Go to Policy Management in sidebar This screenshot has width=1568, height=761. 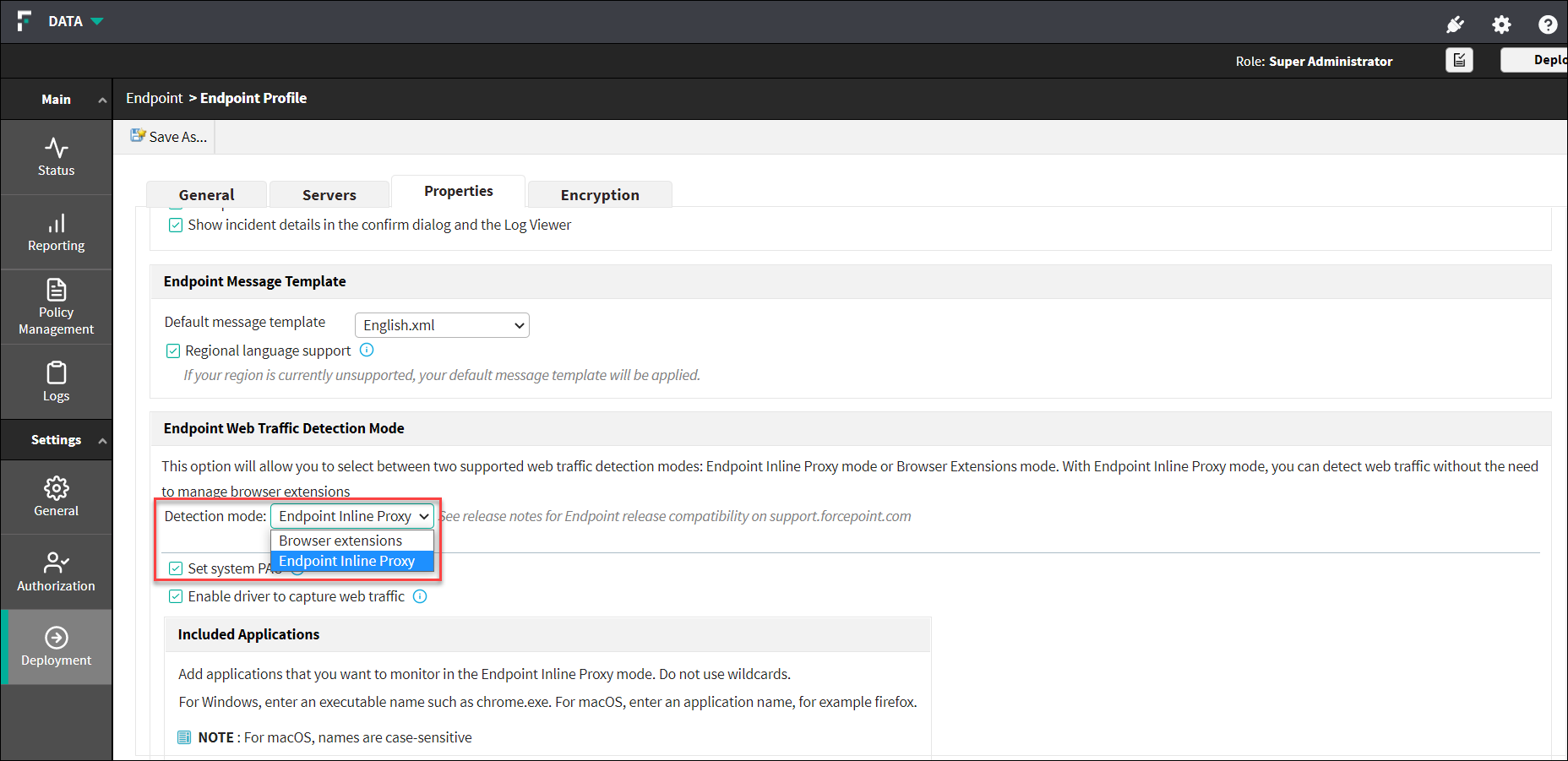click(x=56, y=307)
